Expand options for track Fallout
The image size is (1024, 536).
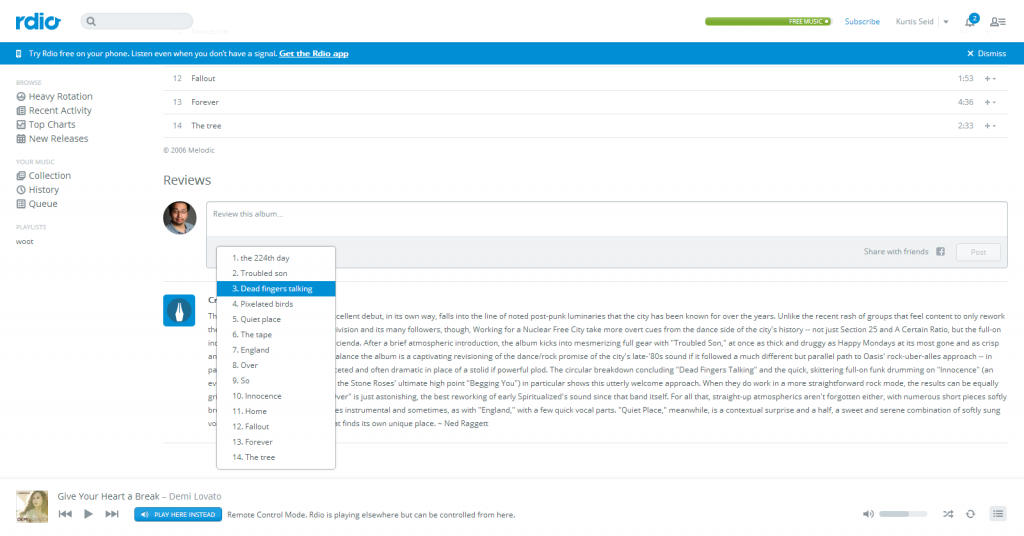(x=990, y=78)
